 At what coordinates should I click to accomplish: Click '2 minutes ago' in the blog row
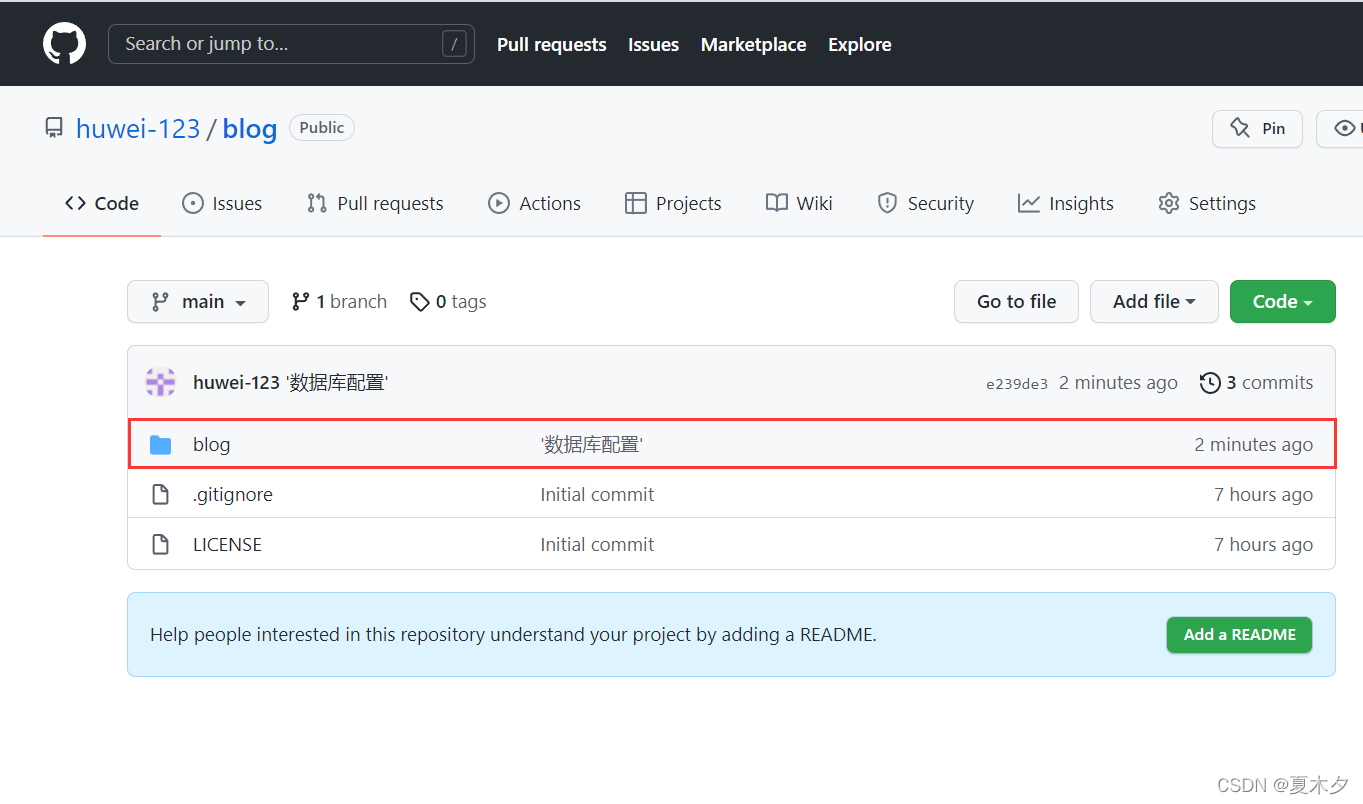tap(1254, 445)
